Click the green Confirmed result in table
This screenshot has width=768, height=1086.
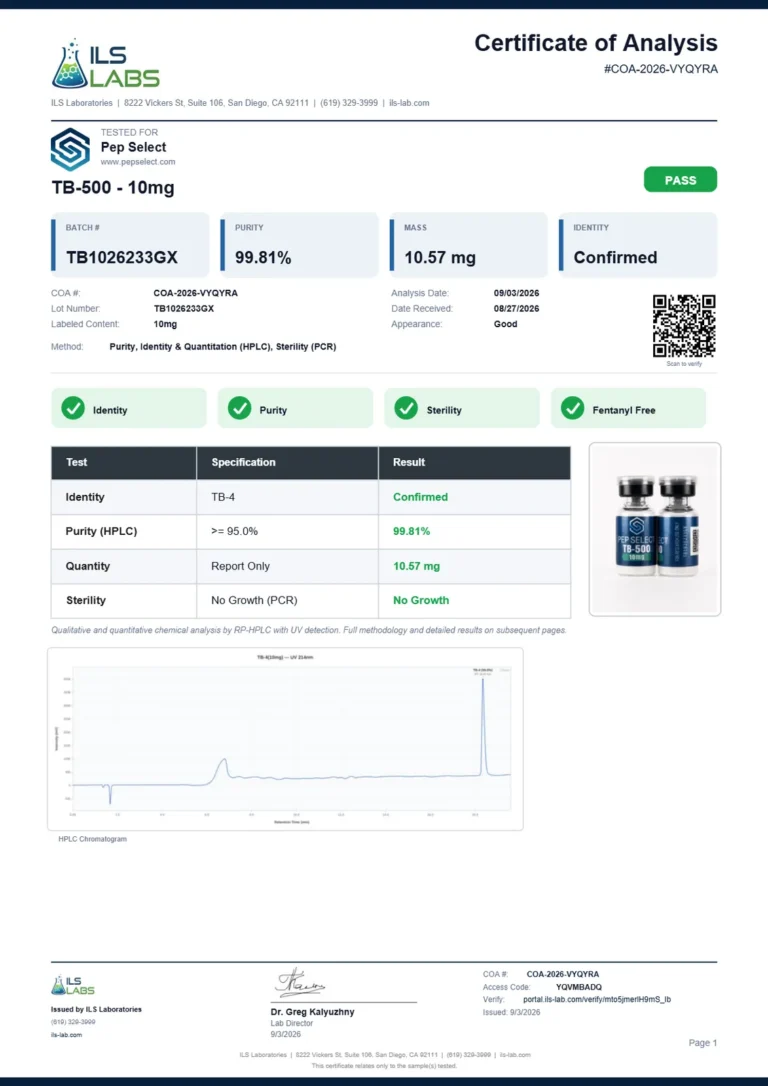(x=420, y=497)
